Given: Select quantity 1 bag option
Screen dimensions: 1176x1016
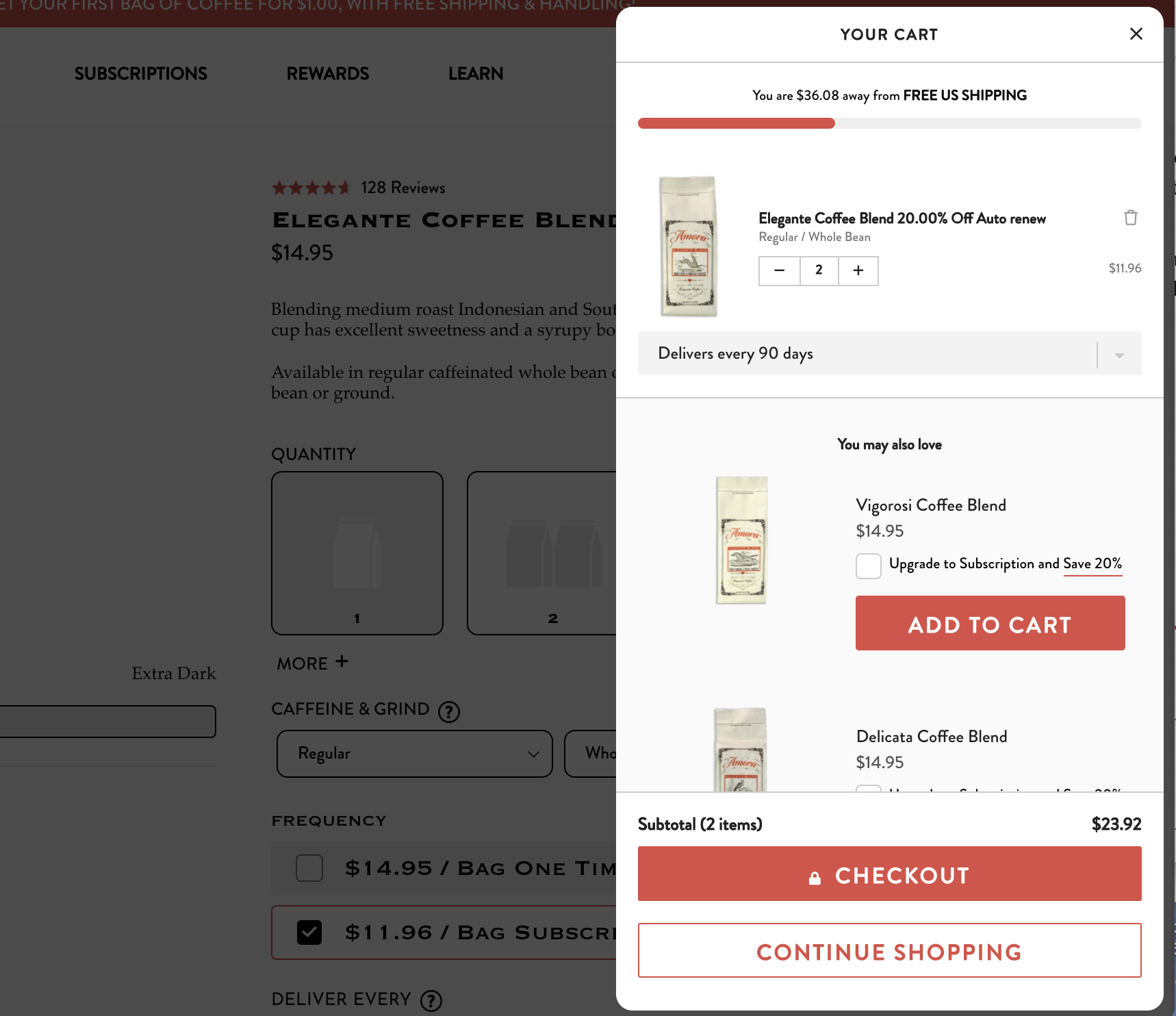Looking at the screenshot, I should pyautogui.click(x=357, y=553).
